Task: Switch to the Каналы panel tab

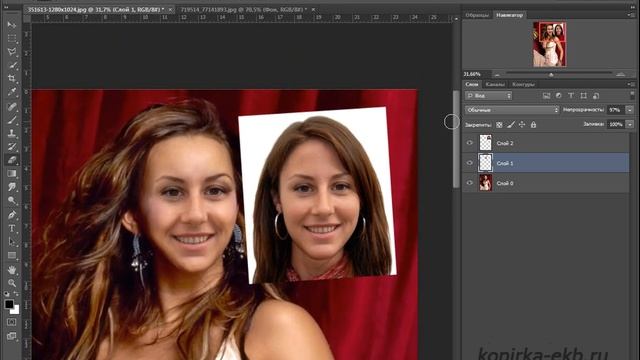Action: point(495,84)
